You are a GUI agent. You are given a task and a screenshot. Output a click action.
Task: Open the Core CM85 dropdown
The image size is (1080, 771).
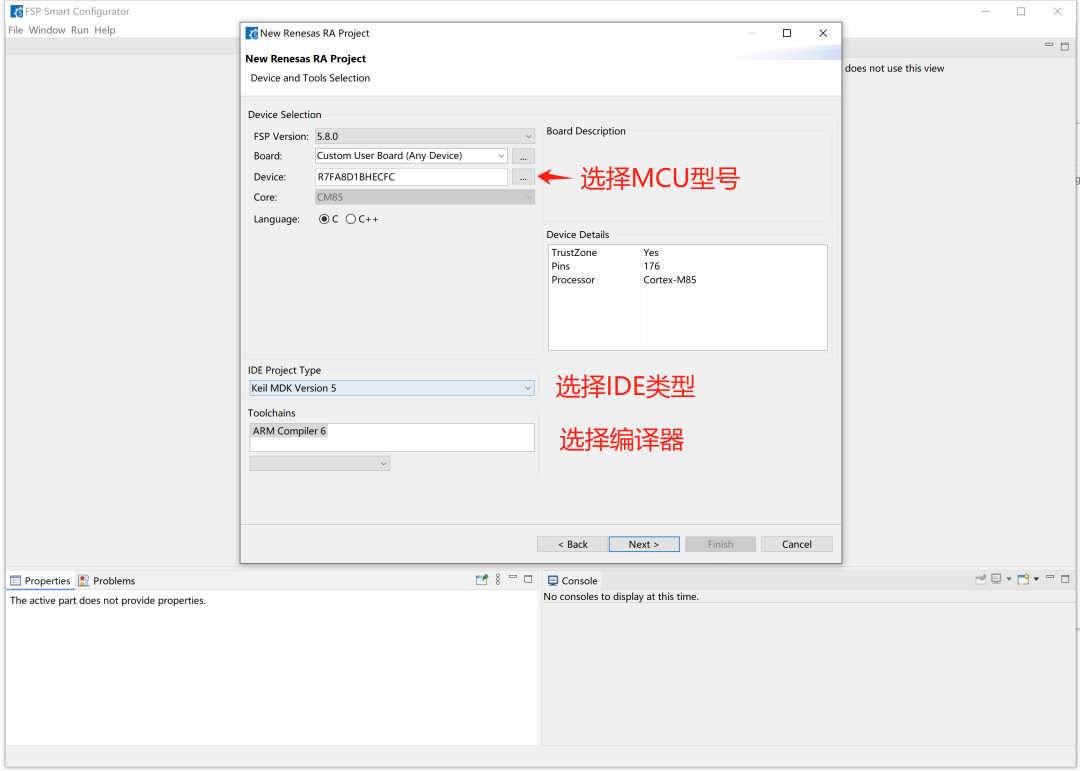coord(424,197)
